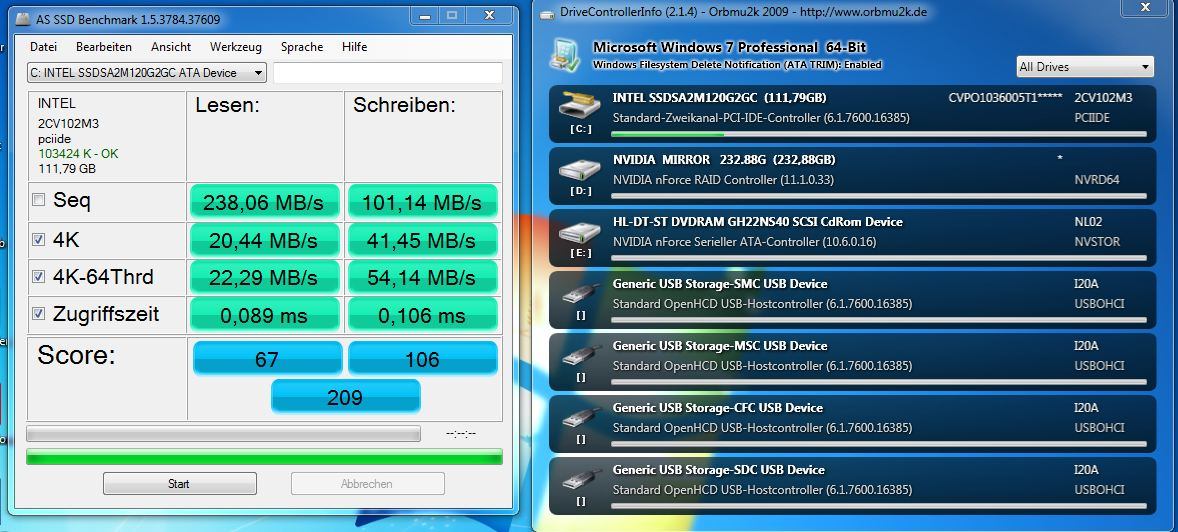The image size is (1178, 532).
Task: Click the read score 67 box
Action: tap(267, 358)
